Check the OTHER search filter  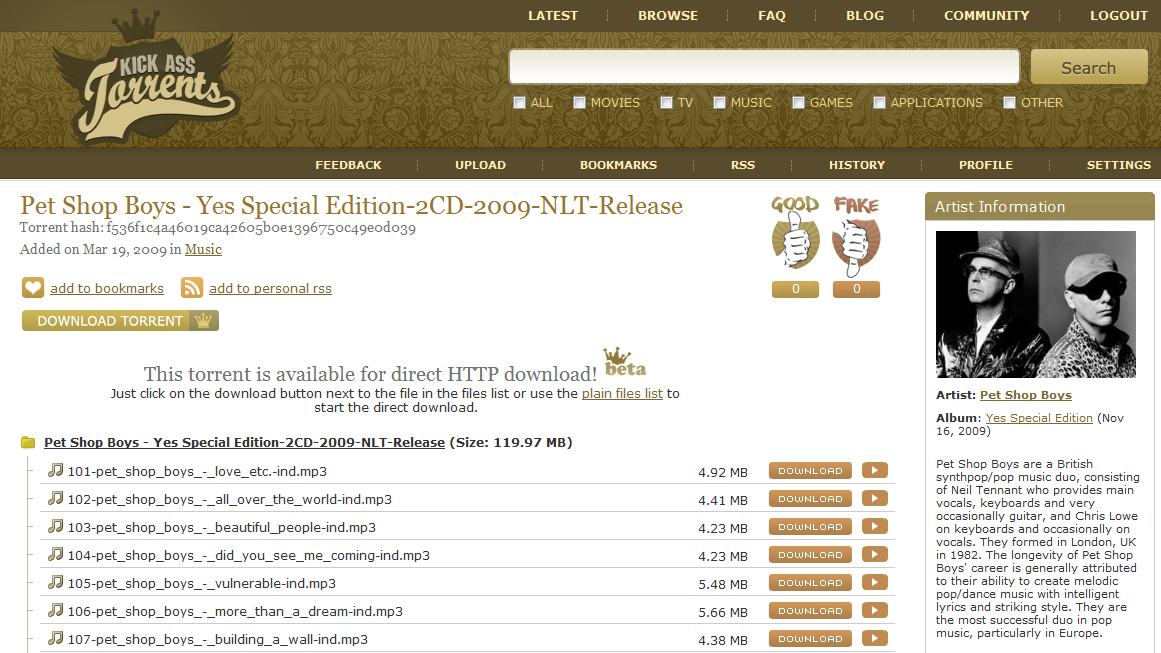(1010, 103)
